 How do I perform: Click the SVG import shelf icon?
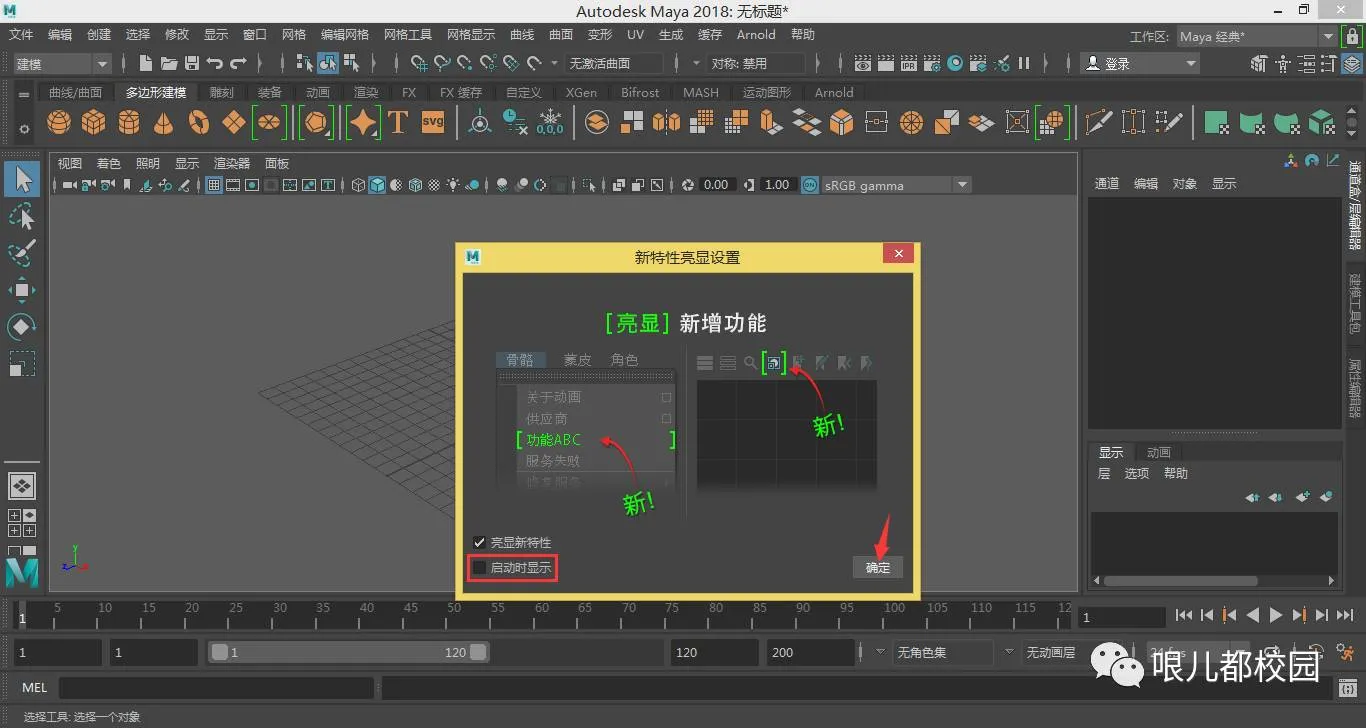(x=433, y=122)
